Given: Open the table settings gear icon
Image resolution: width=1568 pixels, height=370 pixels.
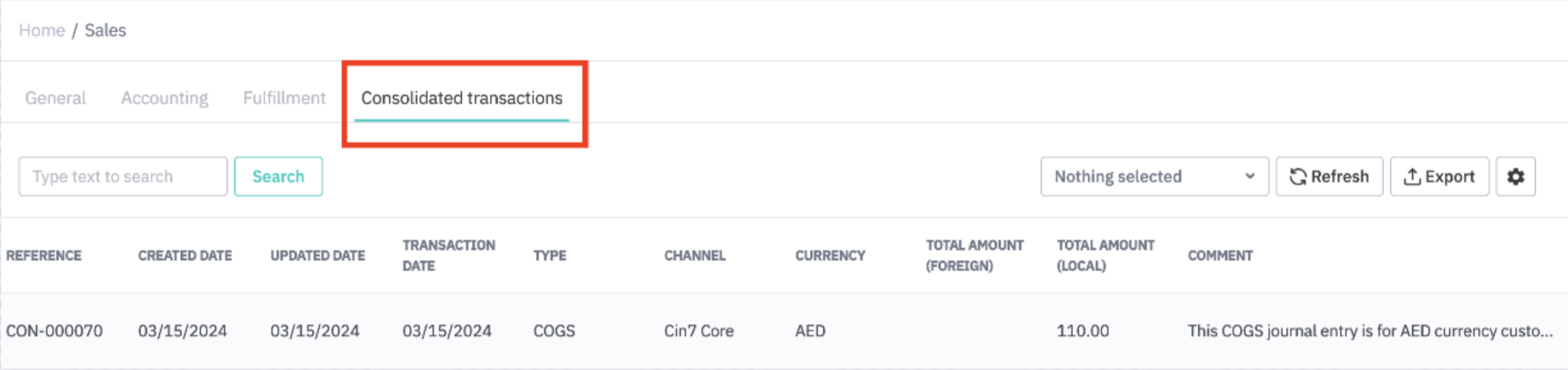Looking at the screenshot, I should pyautogui.click(x=1515, y=177).
